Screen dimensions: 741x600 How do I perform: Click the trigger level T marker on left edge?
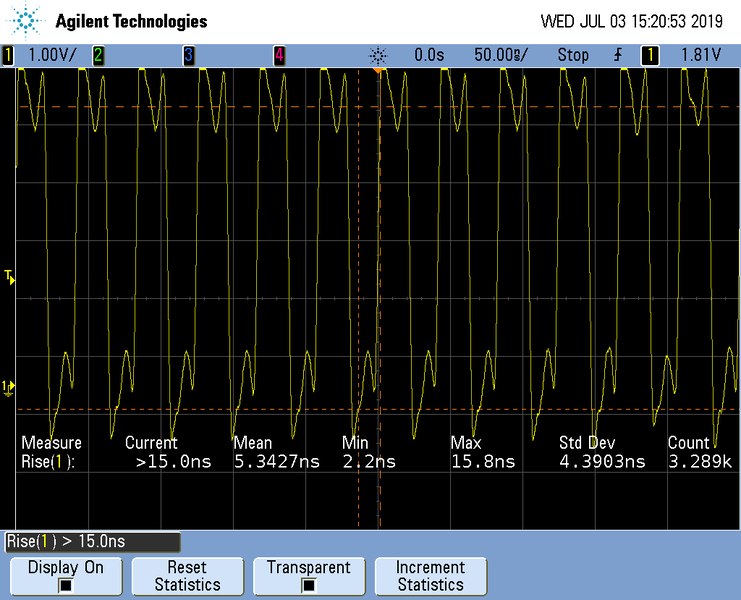10,277
